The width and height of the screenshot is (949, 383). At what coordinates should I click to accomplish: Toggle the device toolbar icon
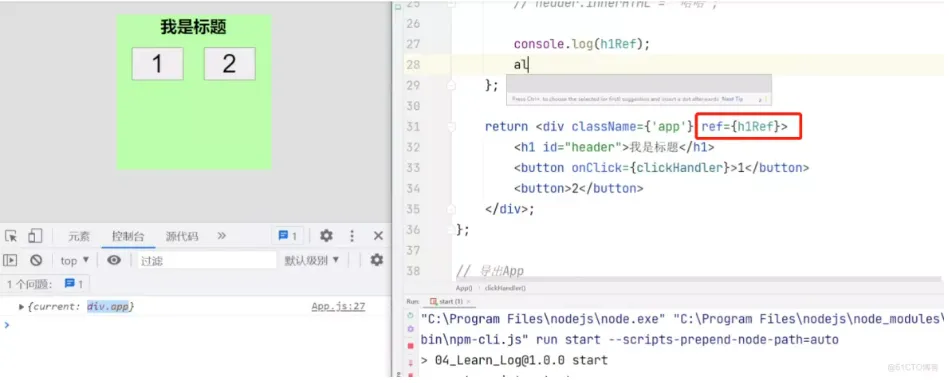[35, 236]
